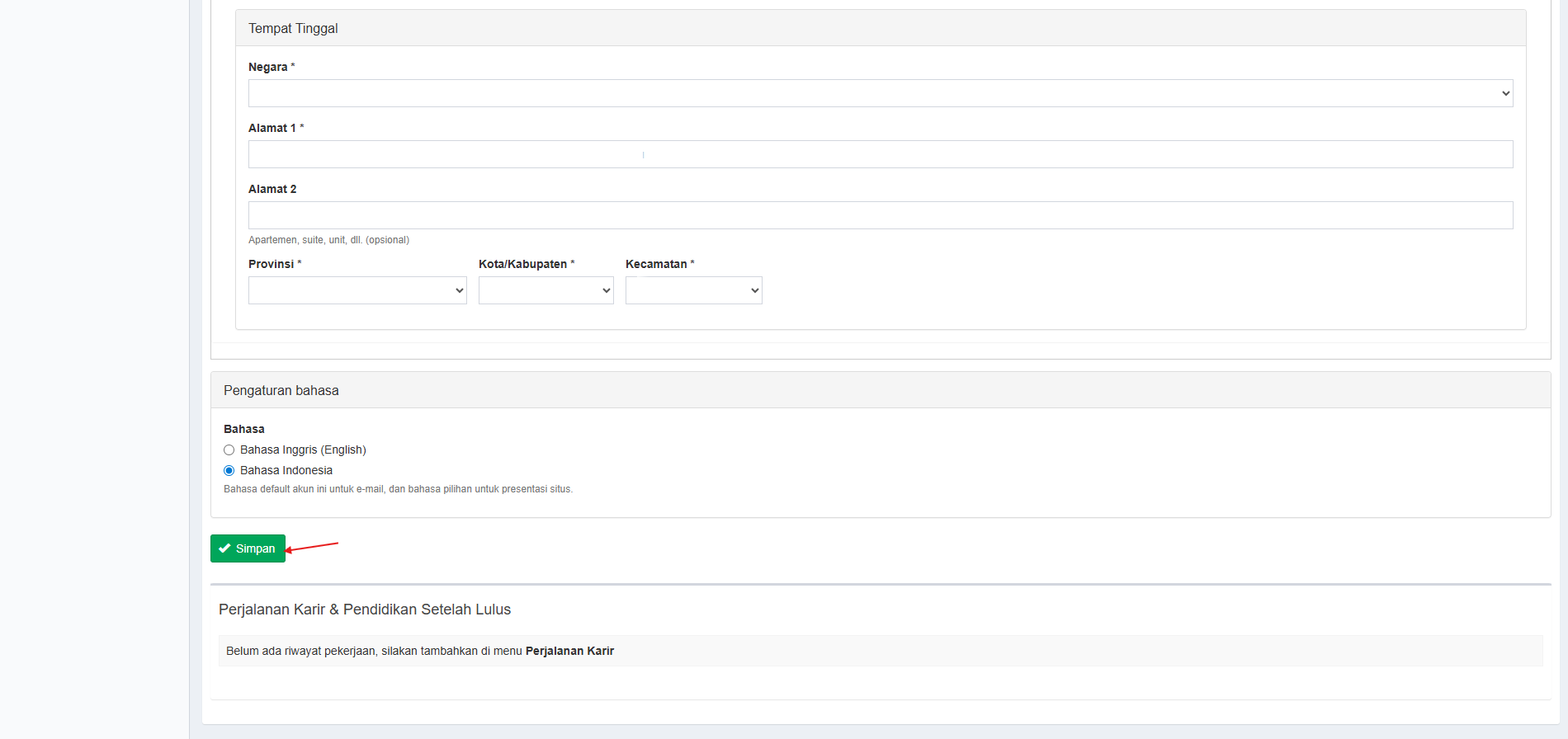
Task: Click the Pengaturan bahasa panel header
Action: pyautogui.click(x=281, y=390)
